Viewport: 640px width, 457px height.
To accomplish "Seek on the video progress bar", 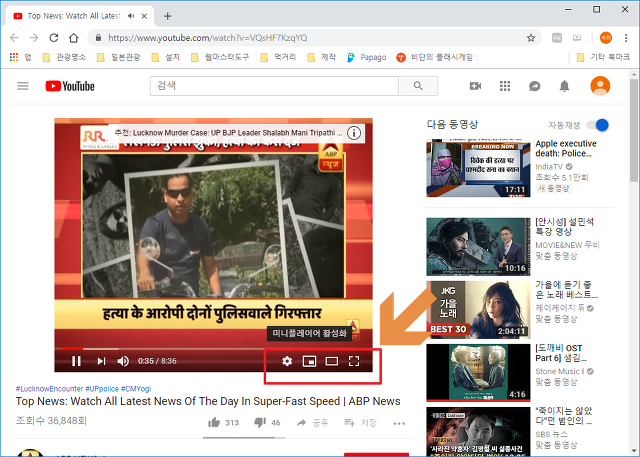I will click(x=213, y=349).
